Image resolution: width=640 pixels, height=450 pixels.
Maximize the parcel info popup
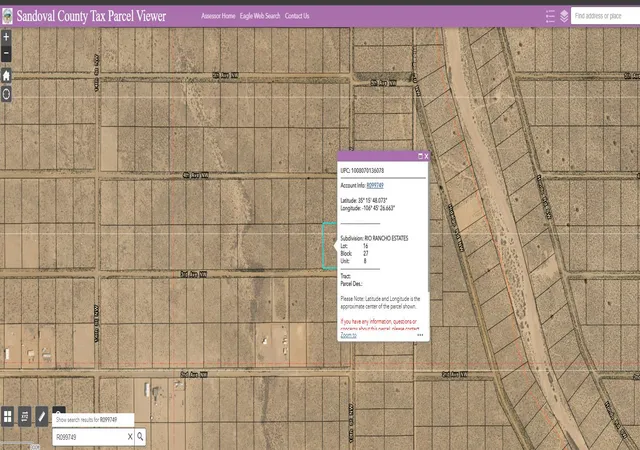click(420, 156)
